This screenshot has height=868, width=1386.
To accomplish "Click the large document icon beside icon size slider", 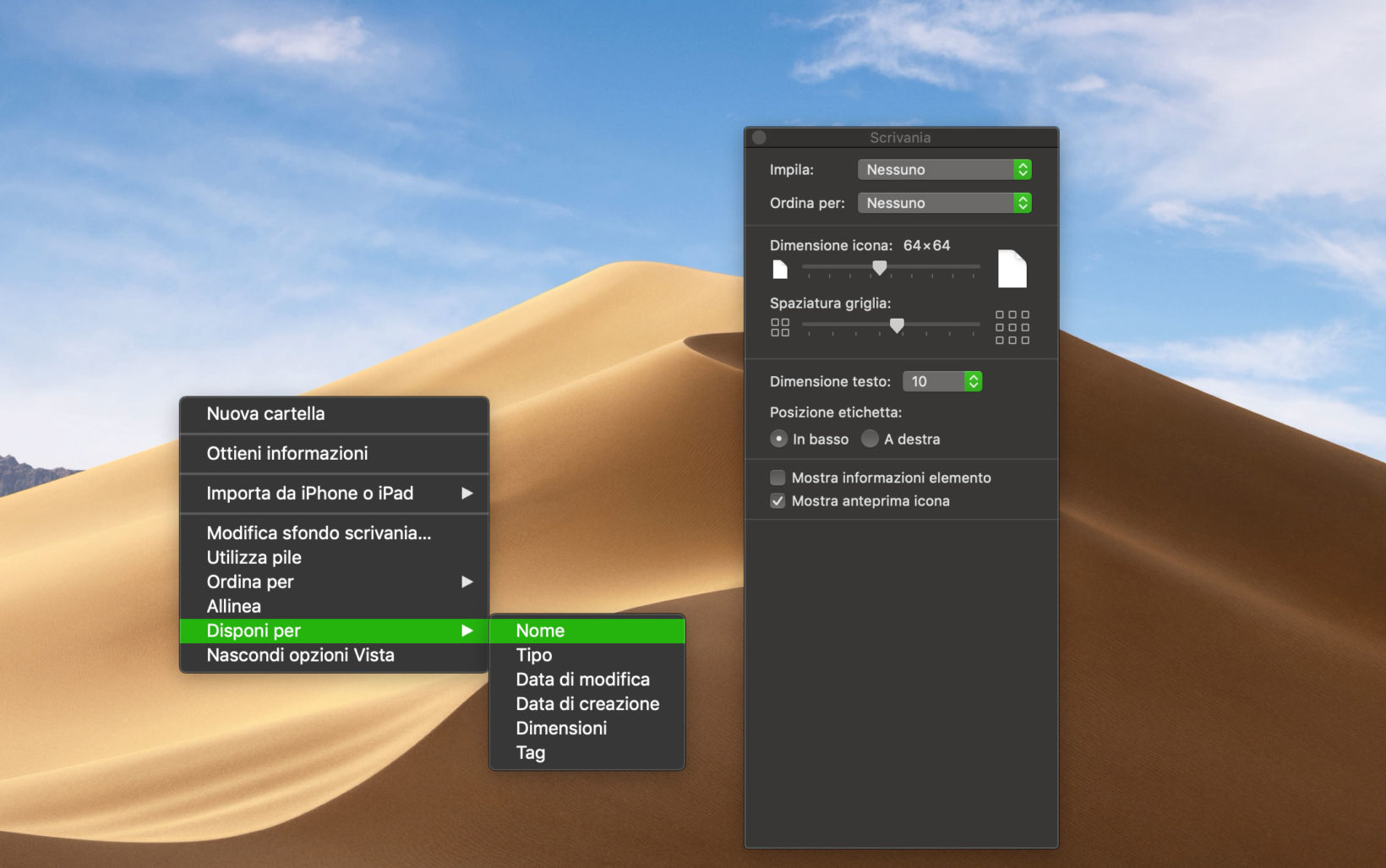I will click(1012, 269).
